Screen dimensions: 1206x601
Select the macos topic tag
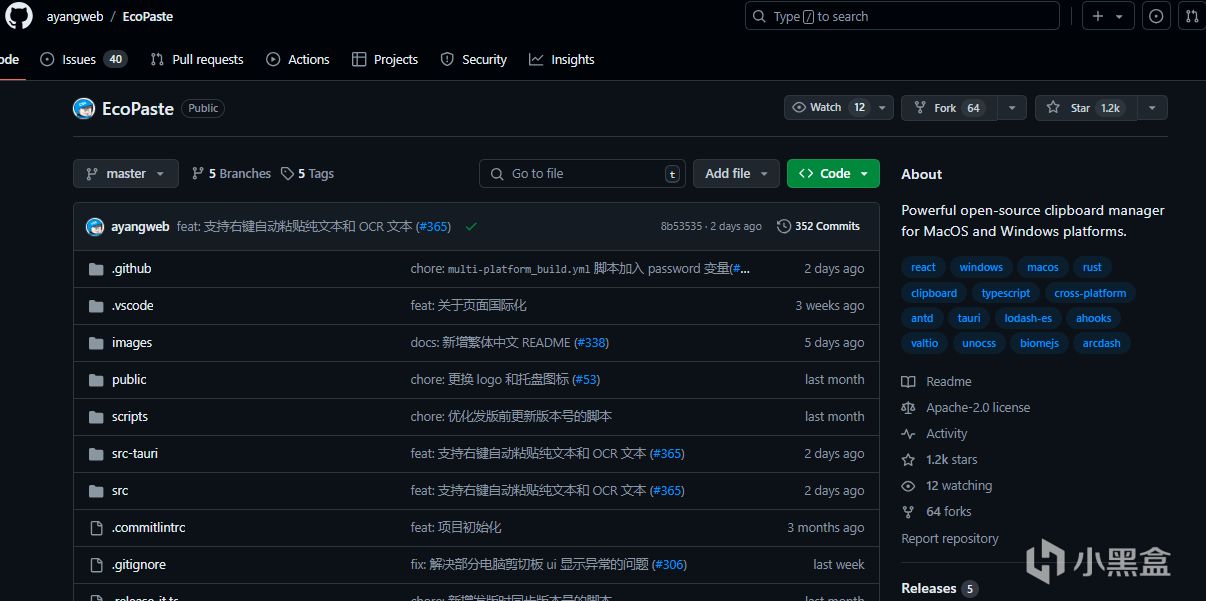click(x=1042, y=267)
